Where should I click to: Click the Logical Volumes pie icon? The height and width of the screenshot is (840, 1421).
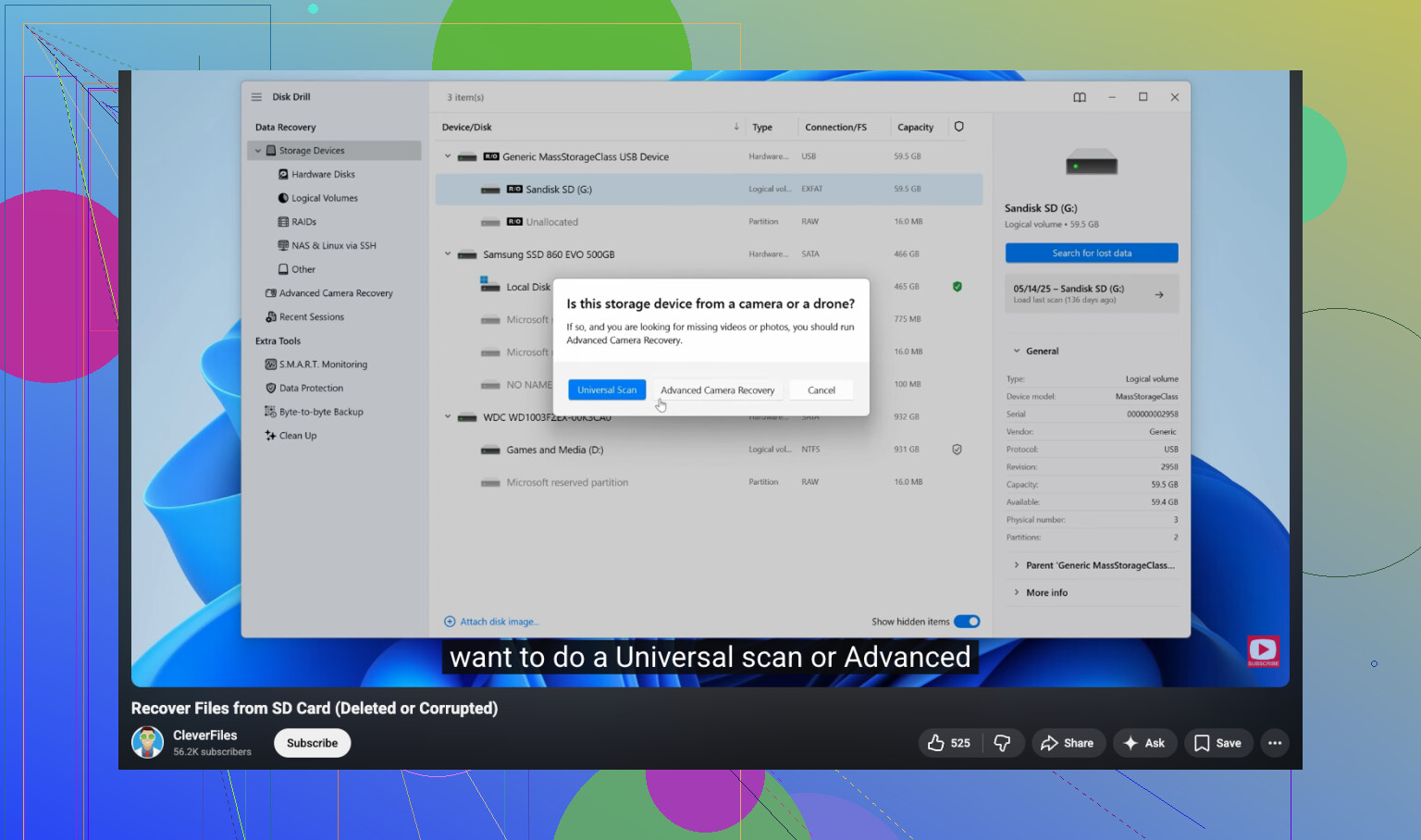pos(283,198)
